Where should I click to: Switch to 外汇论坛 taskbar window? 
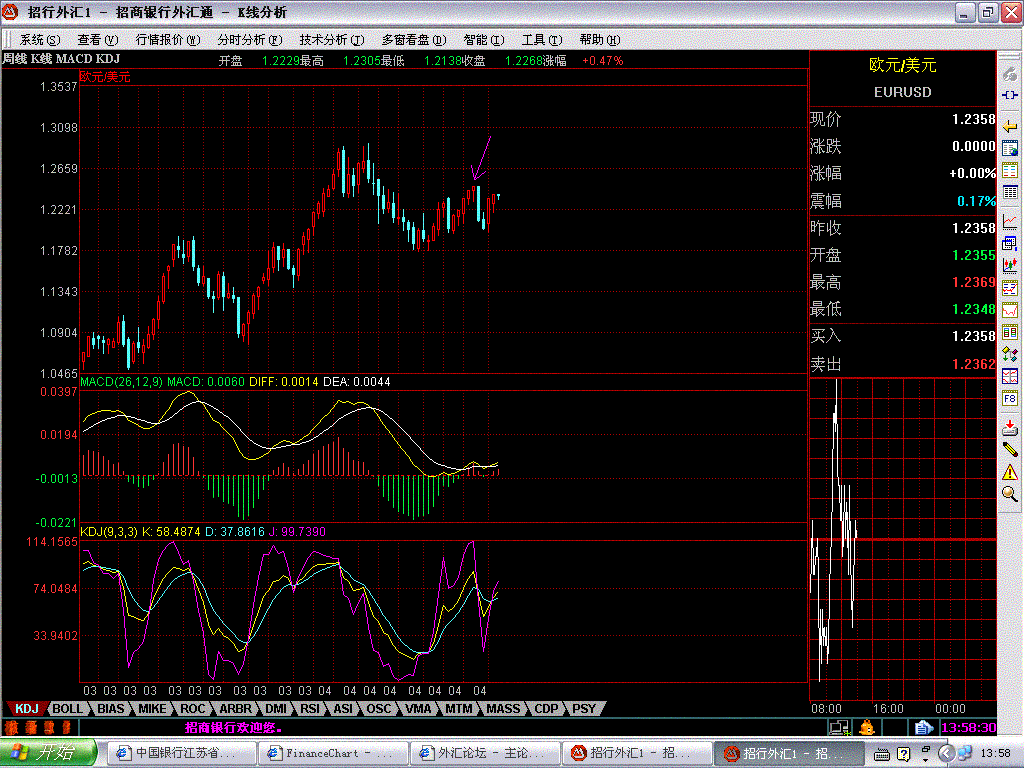[x=484, y=753]
